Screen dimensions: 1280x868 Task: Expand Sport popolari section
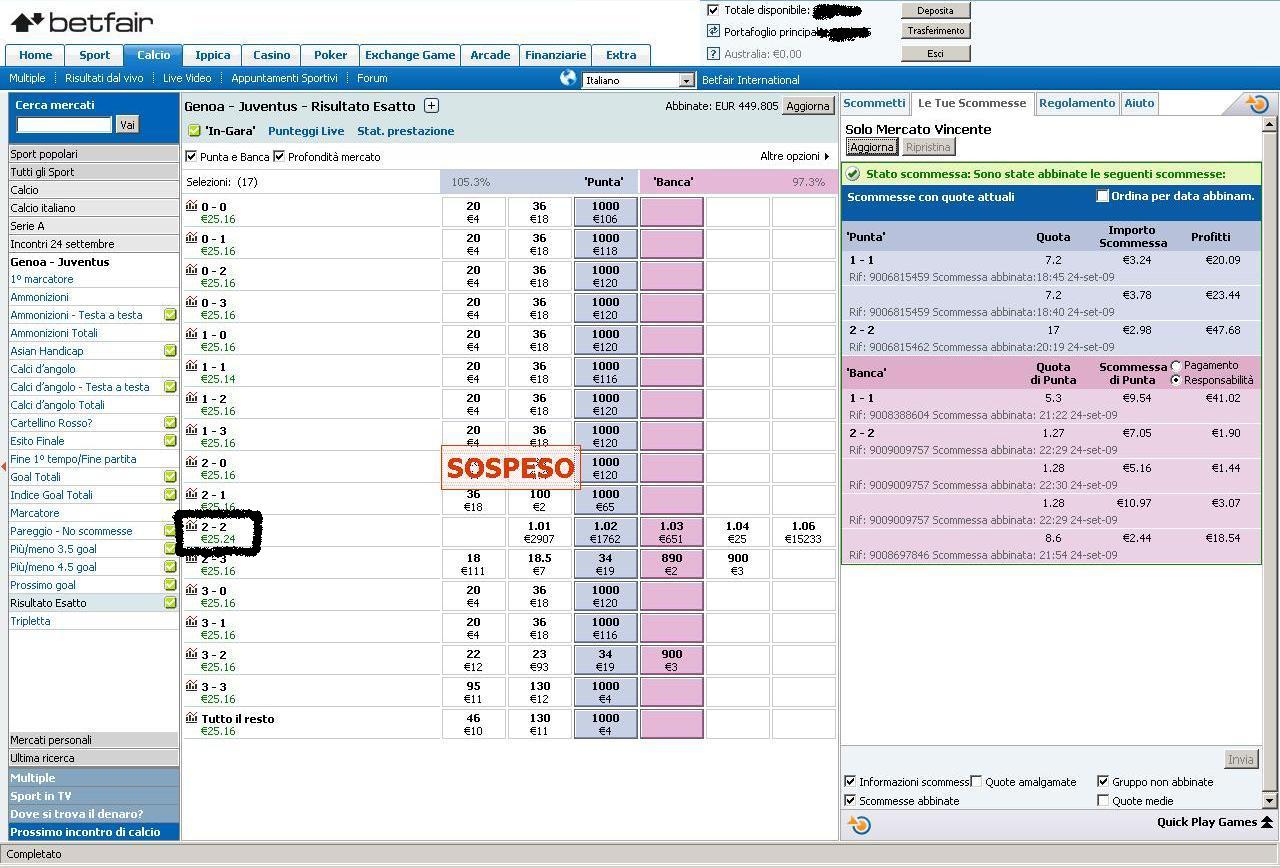(93, 154)
